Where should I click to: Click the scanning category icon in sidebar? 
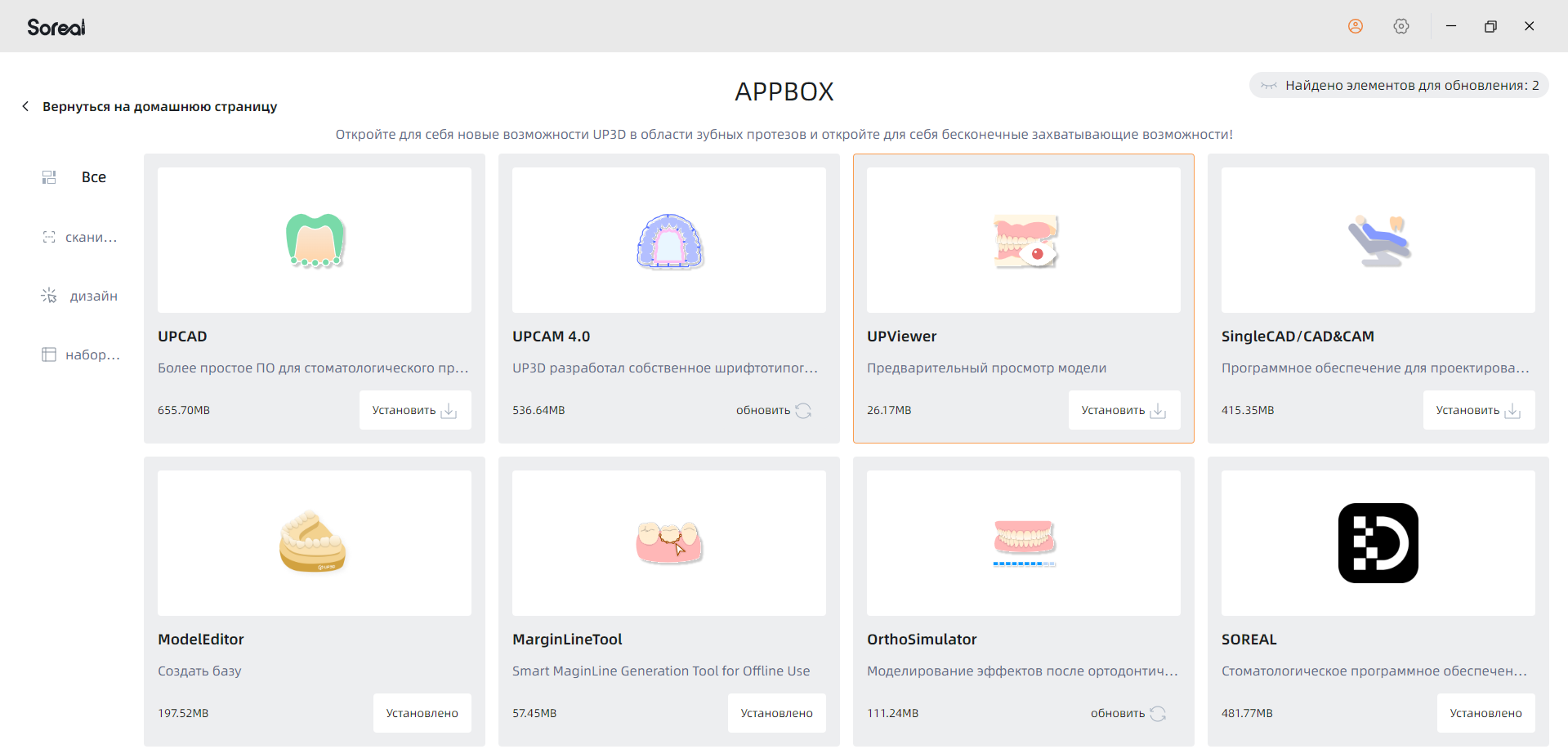tap(49, 237)
